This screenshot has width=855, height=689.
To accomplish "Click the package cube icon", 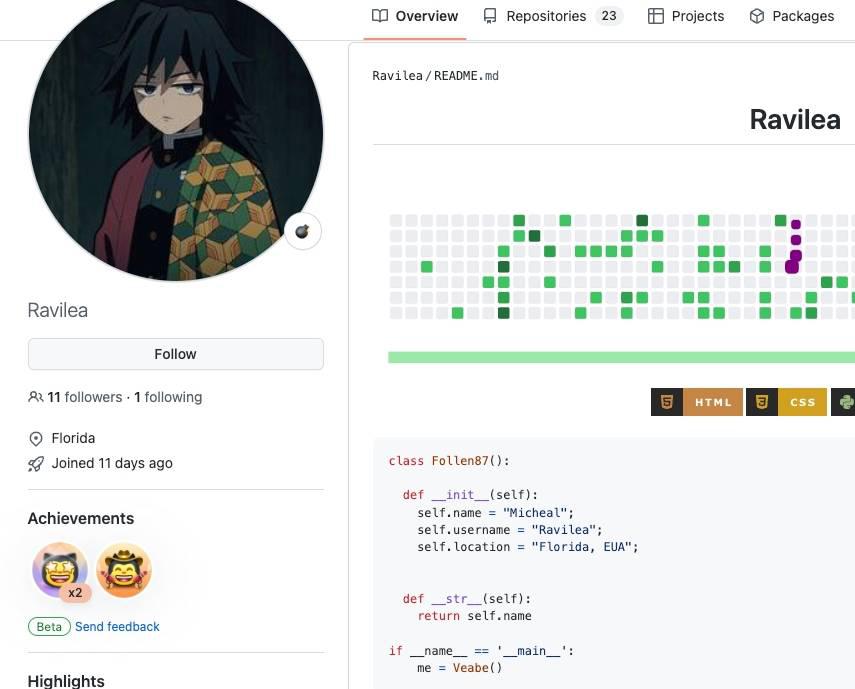I will (757, 16).
